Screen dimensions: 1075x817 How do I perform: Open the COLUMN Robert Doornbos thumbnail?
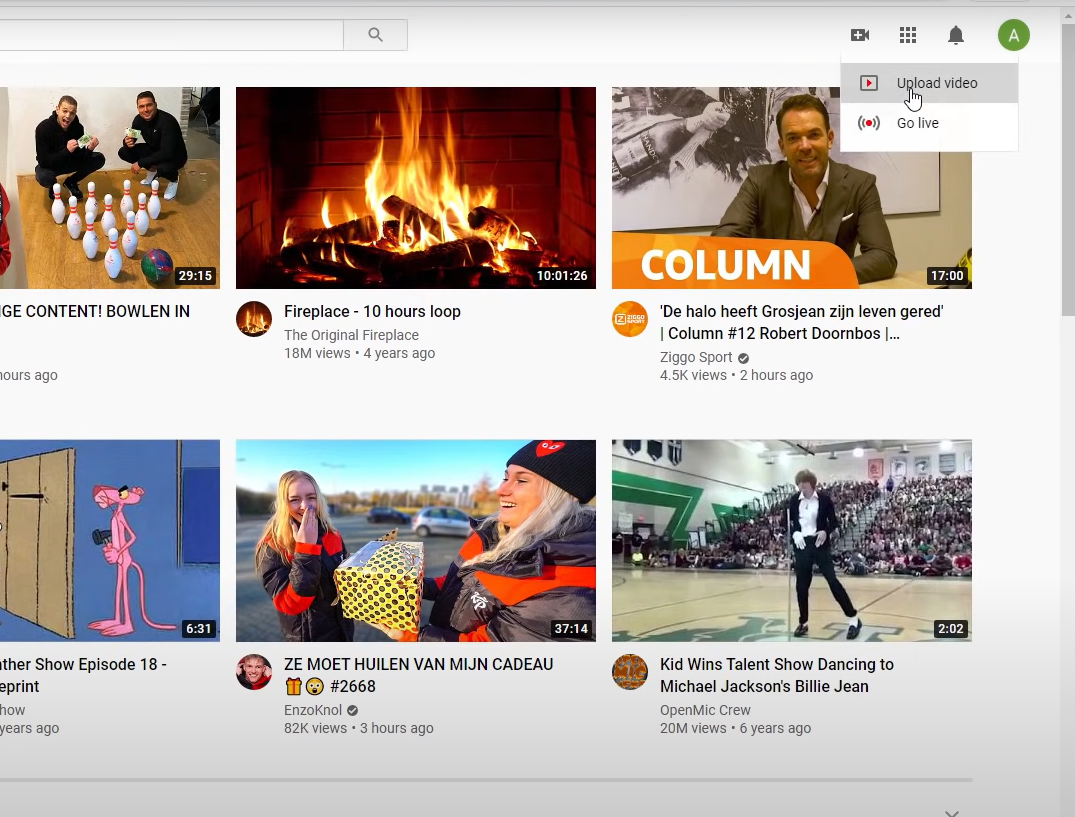[x=792, y=188]
